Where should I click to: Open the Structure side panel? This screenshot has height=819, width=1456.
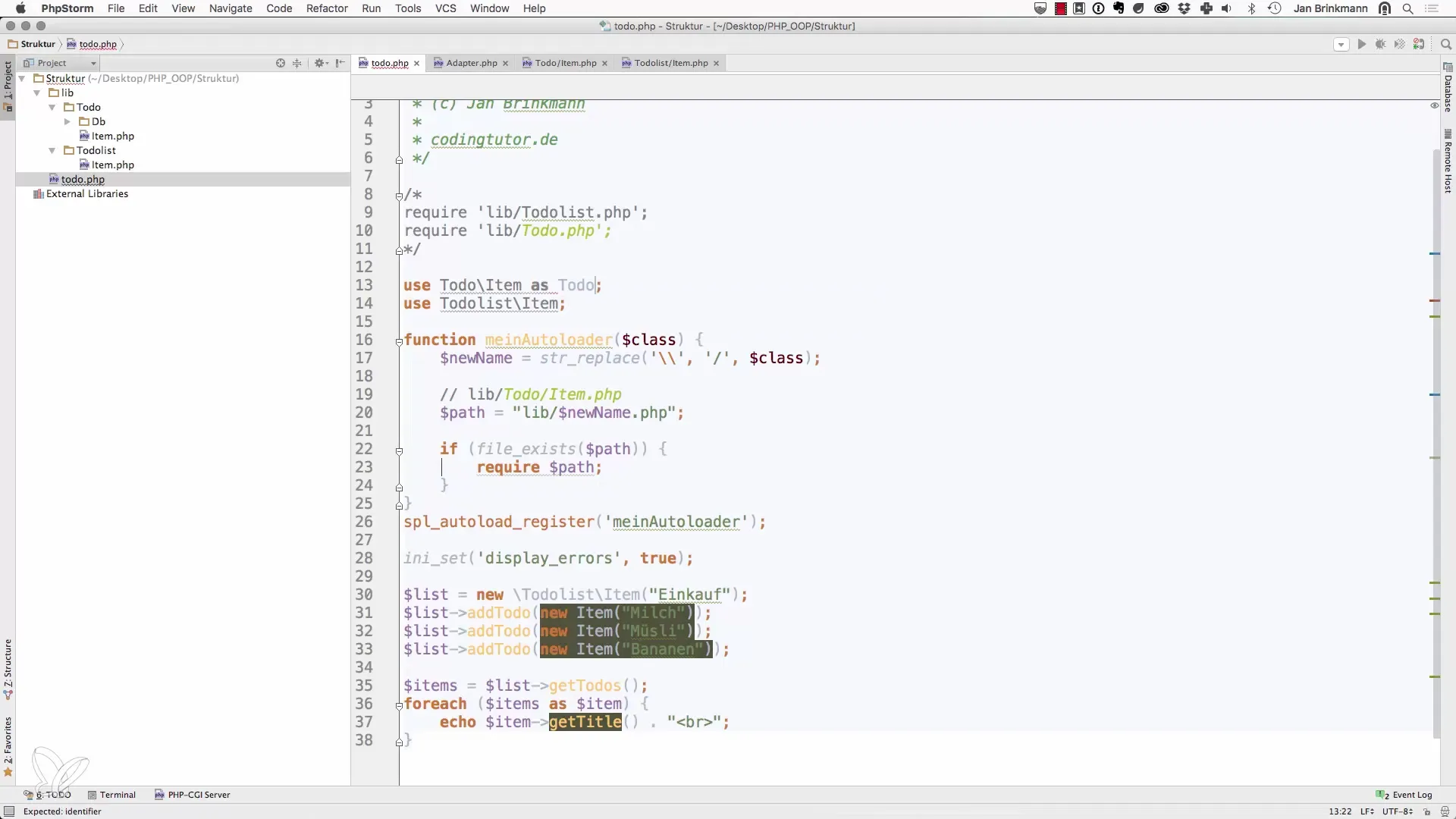tap(8, 670)
